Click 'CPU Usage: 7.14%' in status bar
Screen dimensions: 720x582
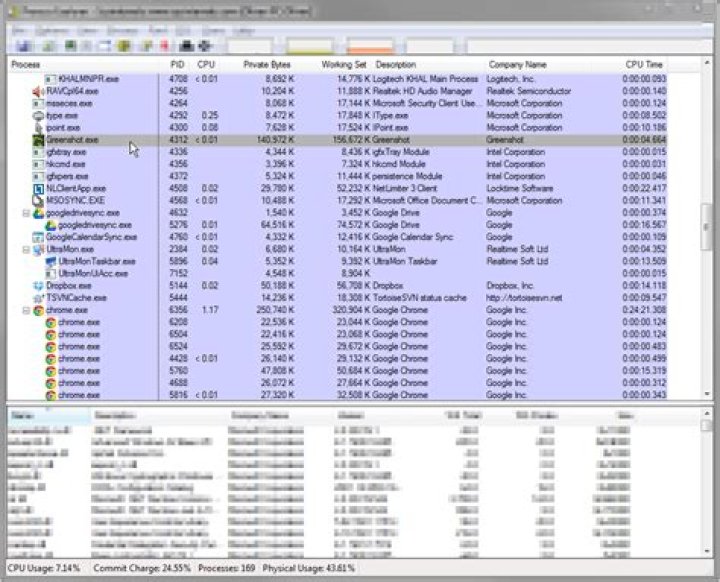(44, 568)
